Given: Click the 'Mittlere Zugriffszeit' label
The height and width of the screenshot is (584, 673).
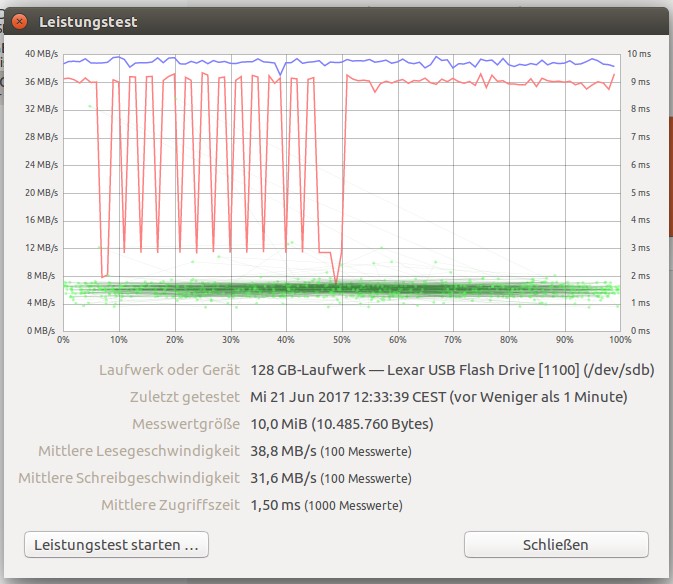Looking at the screenshot, I should (170, 505).
